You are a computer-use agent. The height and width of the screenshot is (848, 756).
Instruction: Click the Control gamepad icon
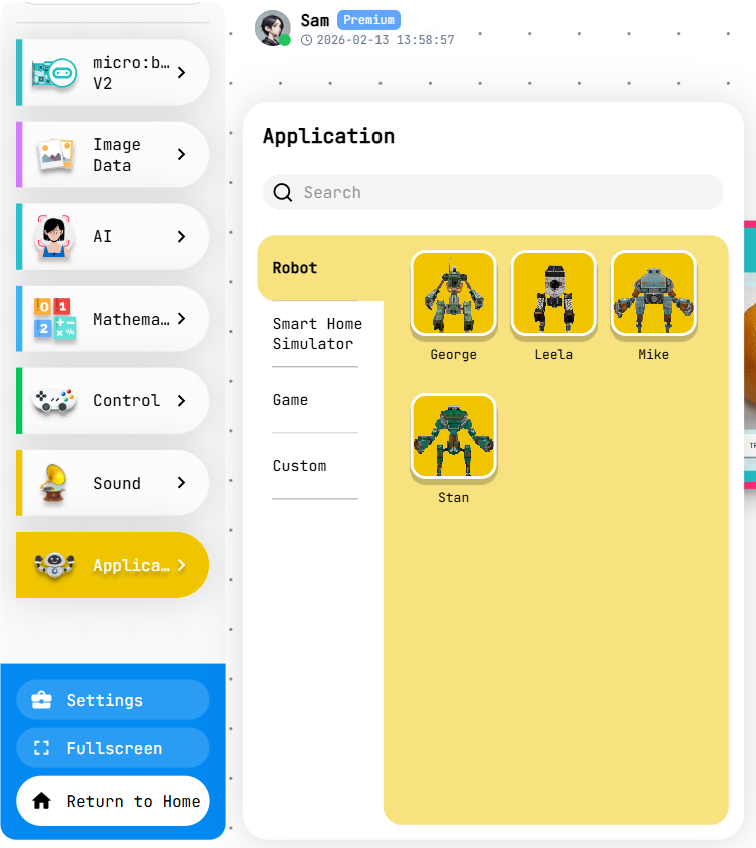[55, 401]
